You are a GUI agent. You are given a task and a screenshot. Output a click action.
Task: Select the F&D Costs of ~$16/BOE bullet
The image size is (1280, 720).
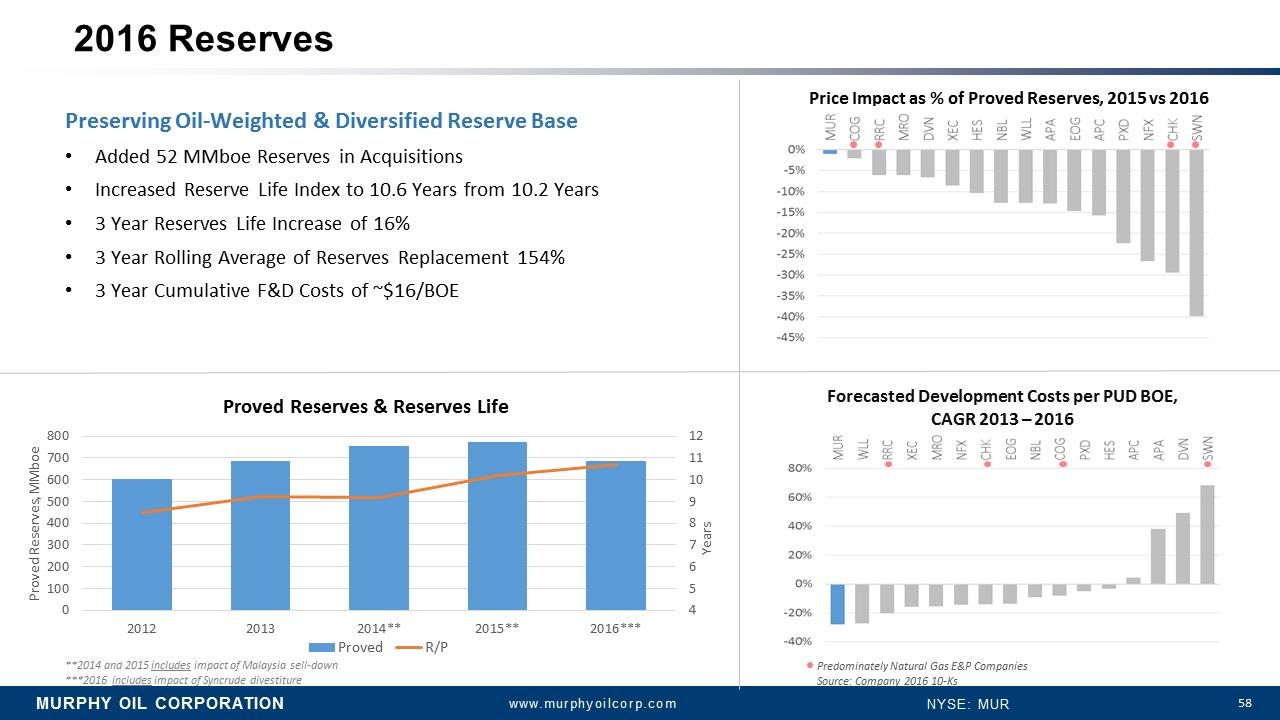click(x=277, y=291)
